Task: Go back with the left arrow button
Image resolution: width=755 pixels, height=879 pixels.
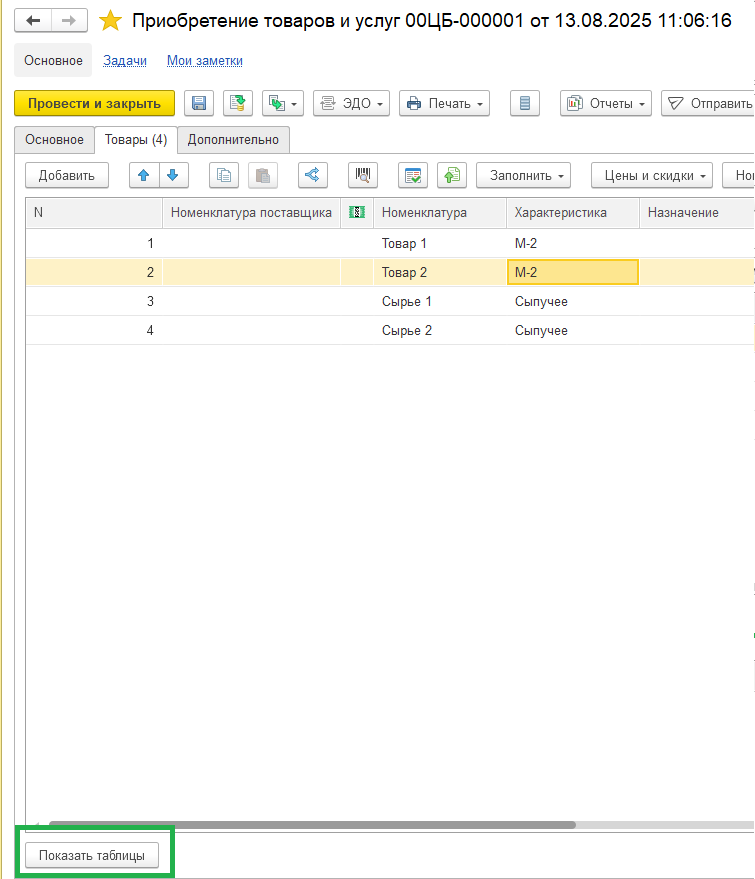Action: (33, 21)
